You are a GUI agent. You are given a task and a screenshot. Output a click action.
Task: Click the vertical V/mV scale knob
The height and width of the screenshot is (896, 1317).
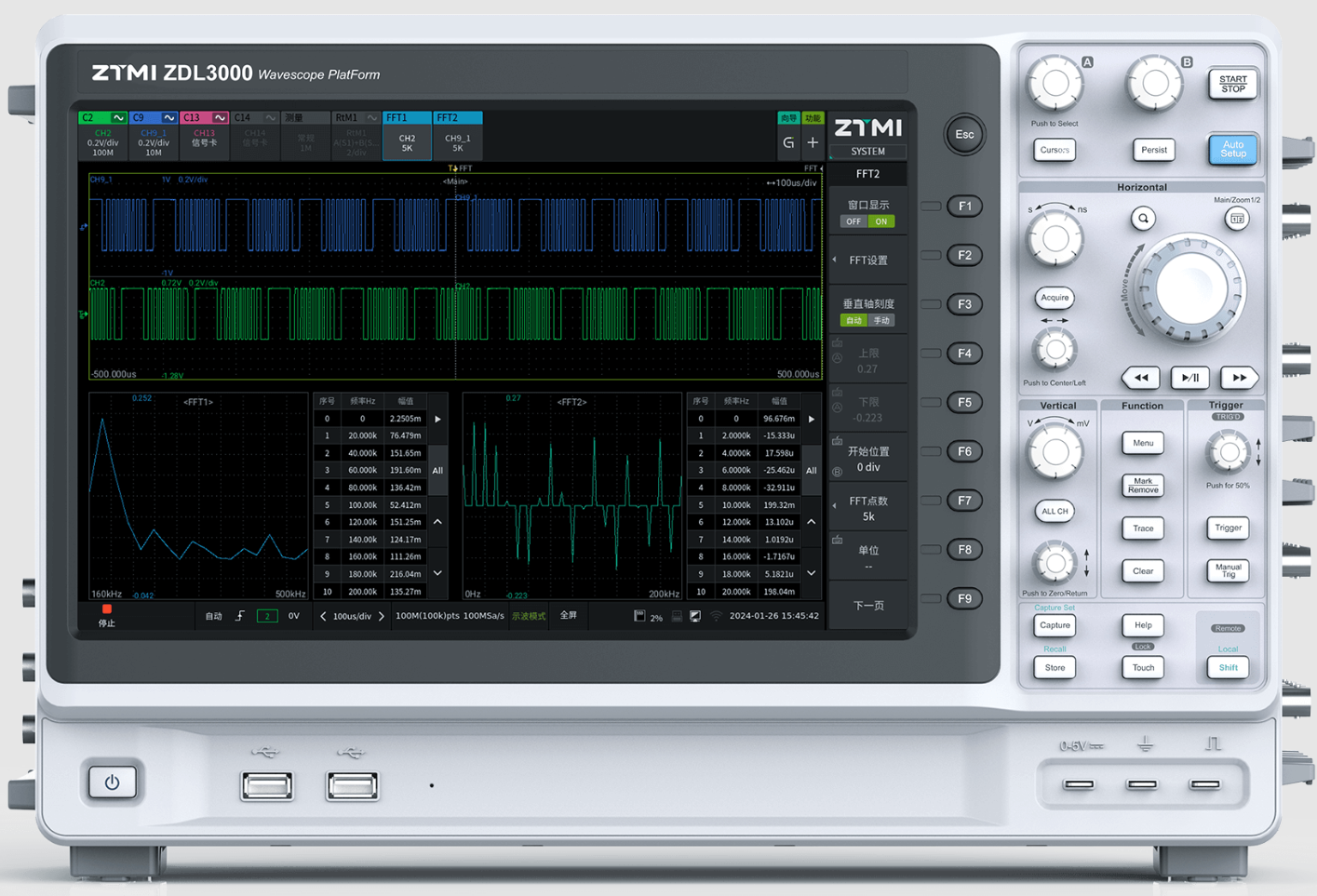tap(1055, 452)
